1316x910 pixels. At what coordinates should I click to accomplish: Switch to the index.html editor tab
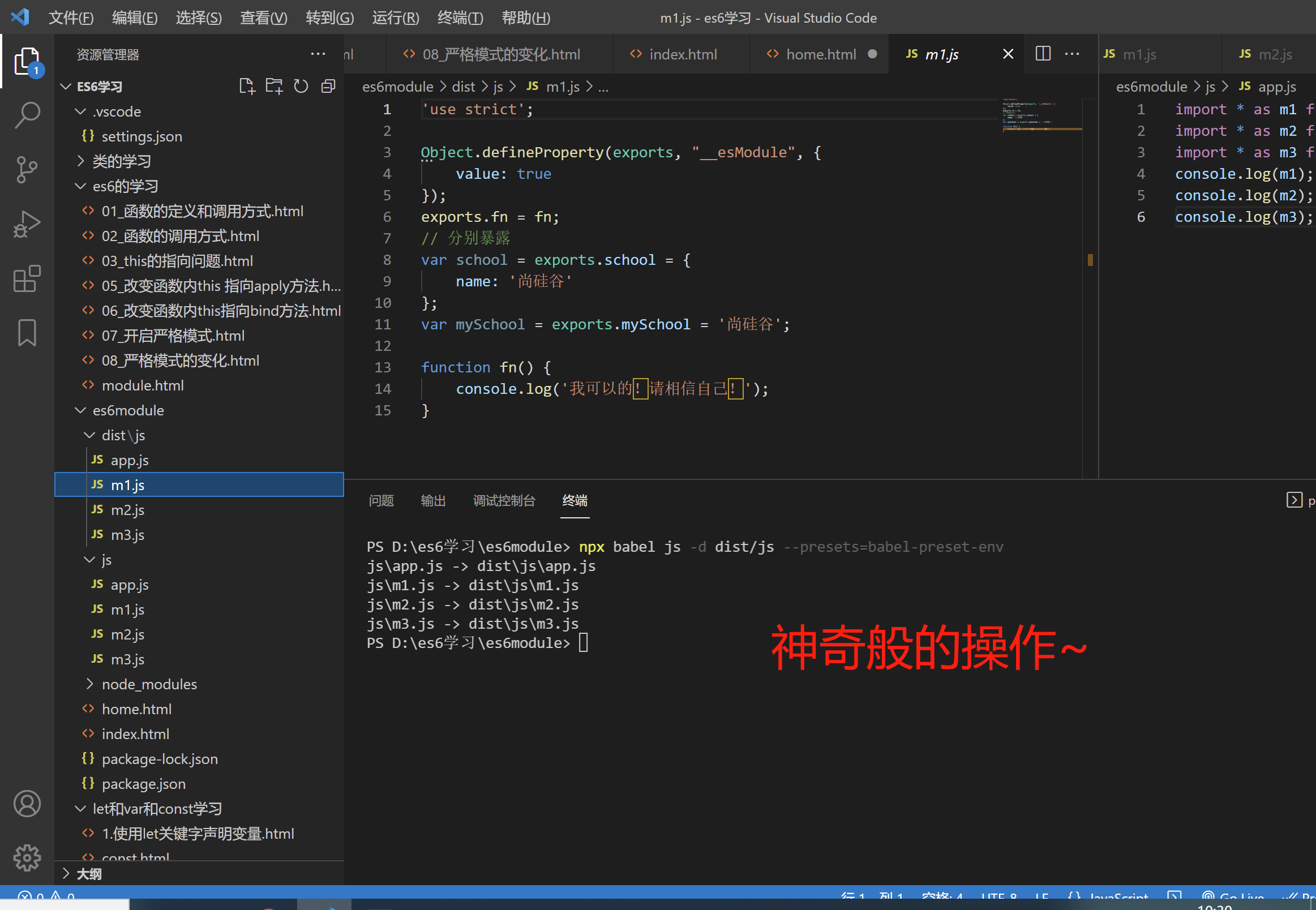[x=681, y=54]
